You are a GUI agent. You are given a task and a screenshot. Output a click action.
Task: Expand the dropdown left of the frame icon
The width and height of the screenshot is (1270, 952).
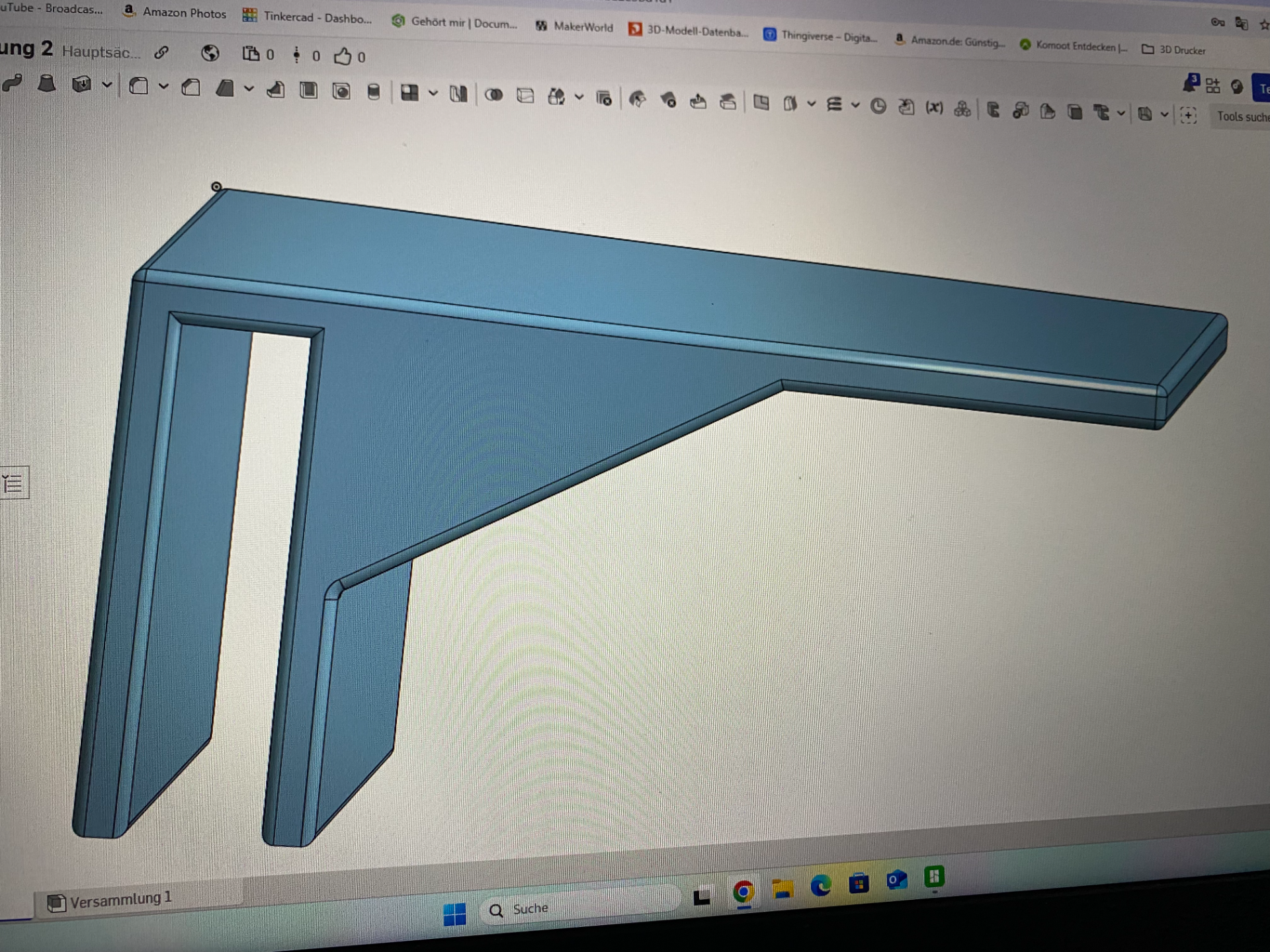pyautogui.click(x=1121, y=114)
